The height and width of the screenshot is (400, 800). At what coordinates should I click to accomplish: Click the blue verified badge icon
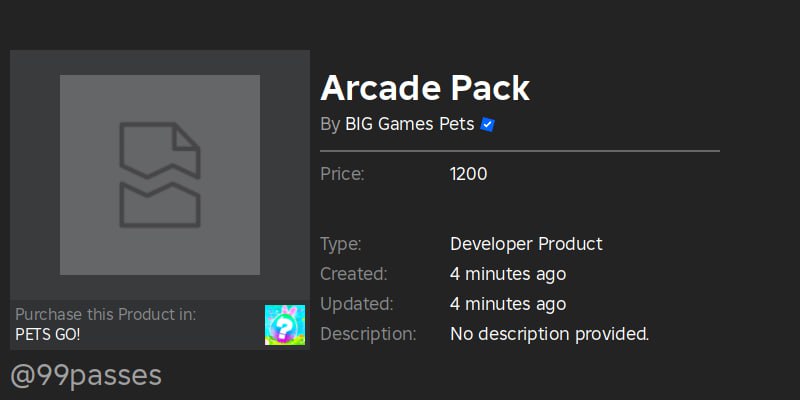point(487,124)
